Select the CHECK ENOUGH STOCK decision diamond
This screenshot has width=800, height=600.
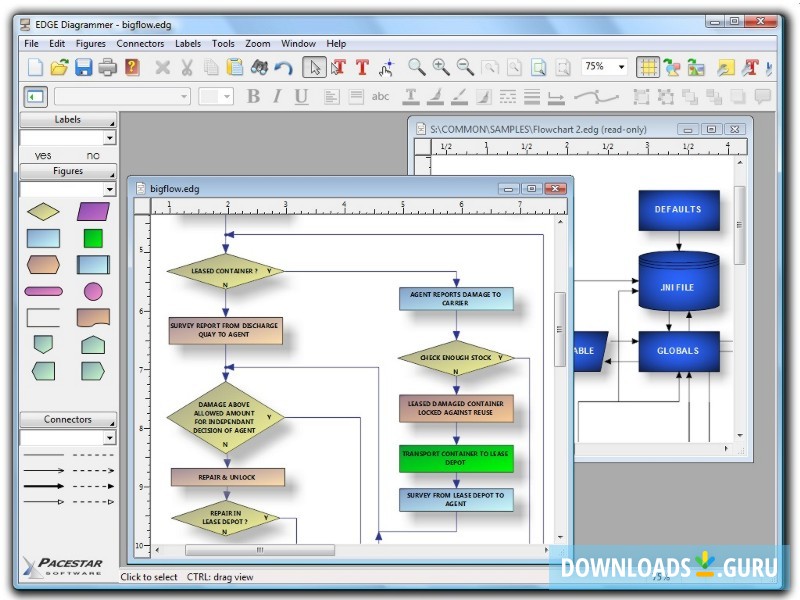[458, 357]
